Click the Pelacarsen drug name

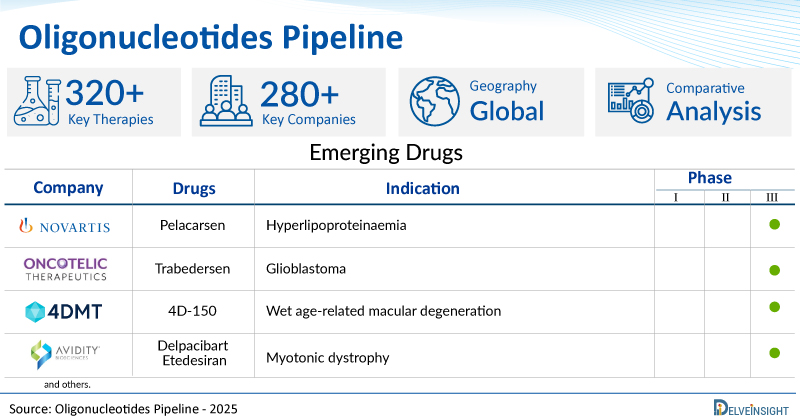tap(194, 225)
